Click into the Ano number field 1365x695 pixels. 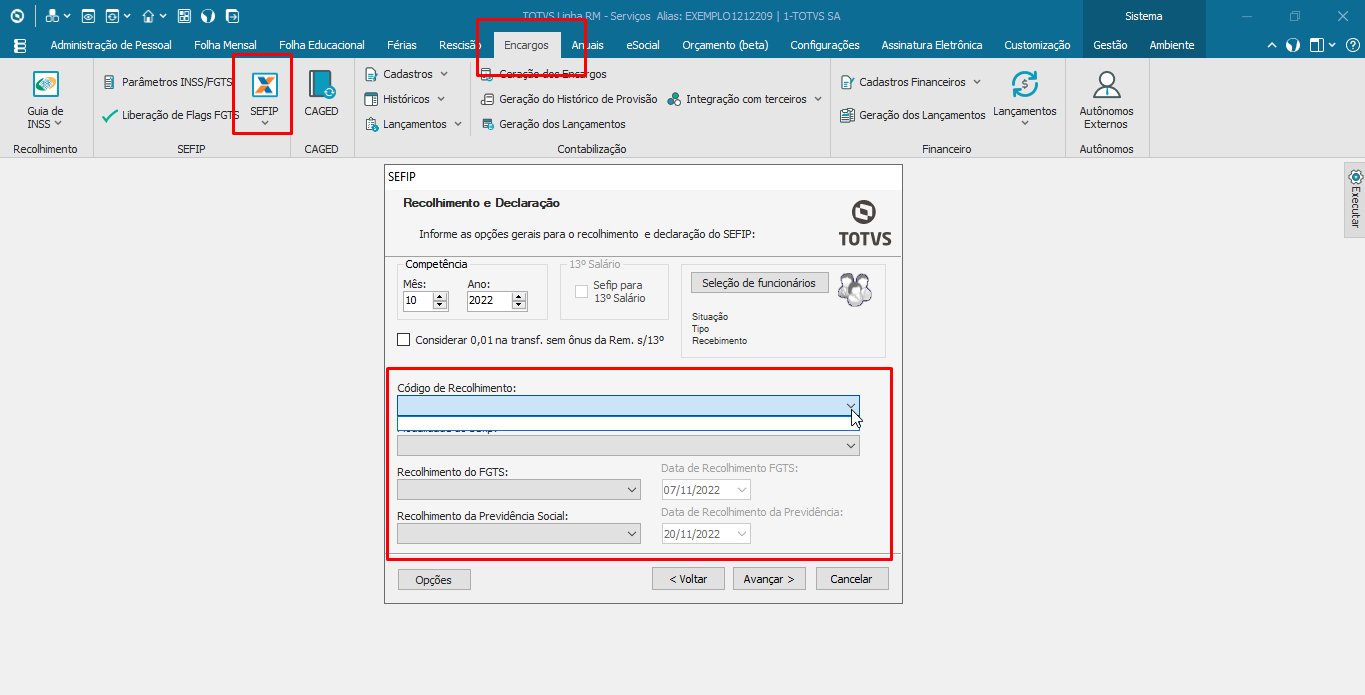pos(489,300)
